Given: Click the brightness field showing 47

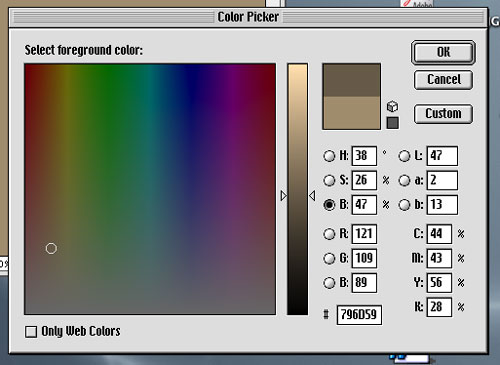Looking at the screenshot, I should (364, 205).
